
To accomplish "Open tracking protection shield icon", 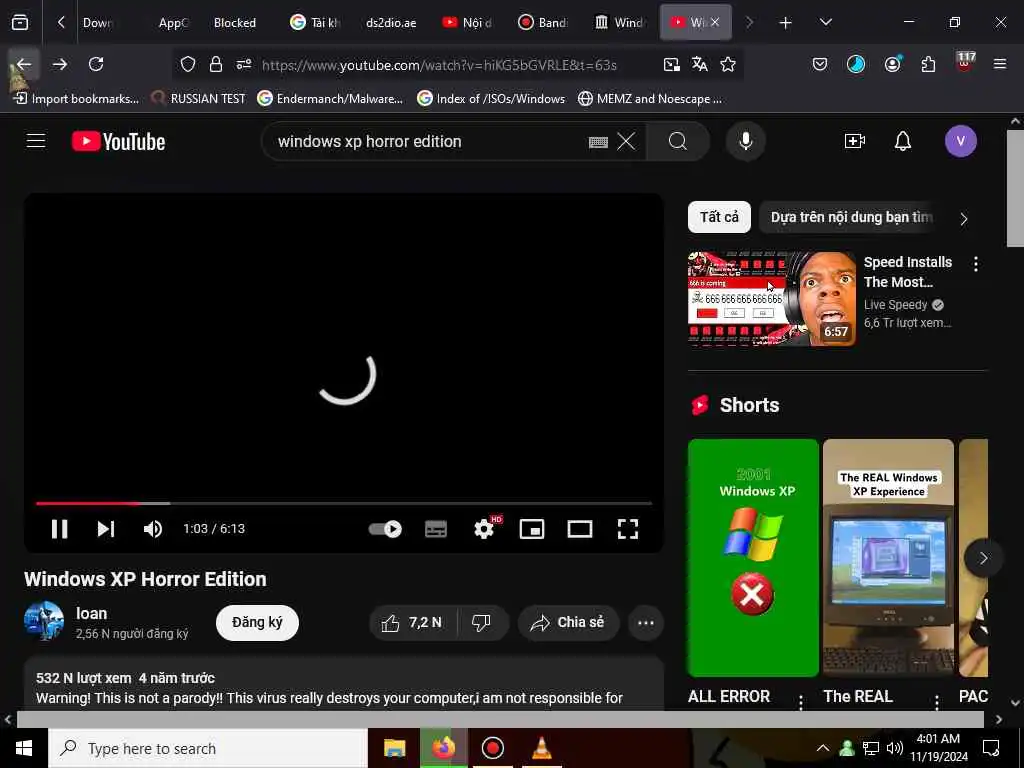I will tap(188, 64).
